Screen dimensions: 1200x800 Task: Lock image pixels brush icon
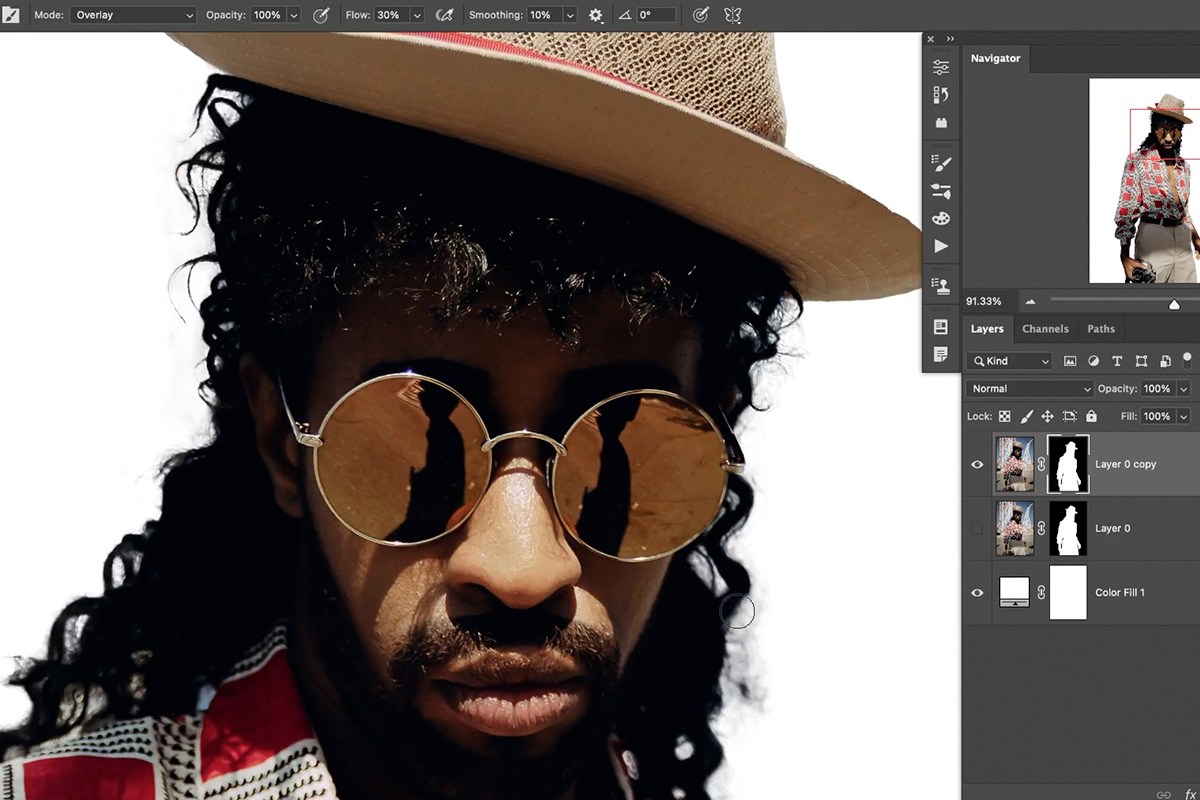coord(1026,416)
